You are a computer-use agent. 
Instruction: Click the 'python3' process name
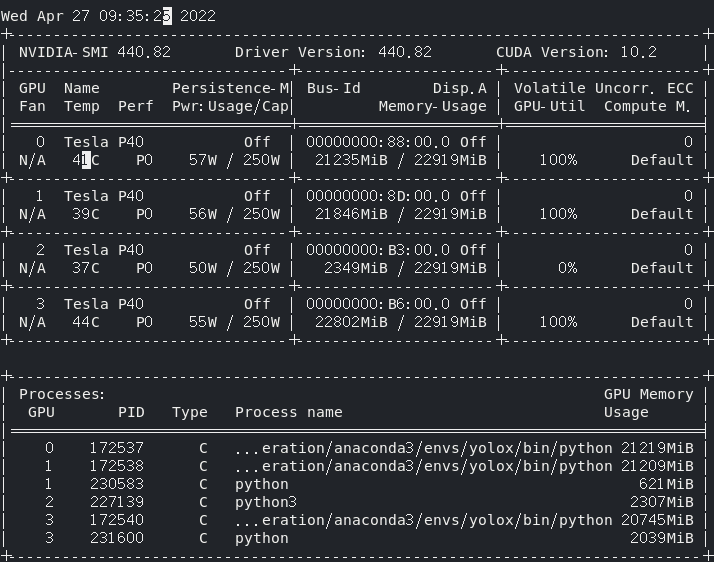pyautogui.click(x=266, y=503)
